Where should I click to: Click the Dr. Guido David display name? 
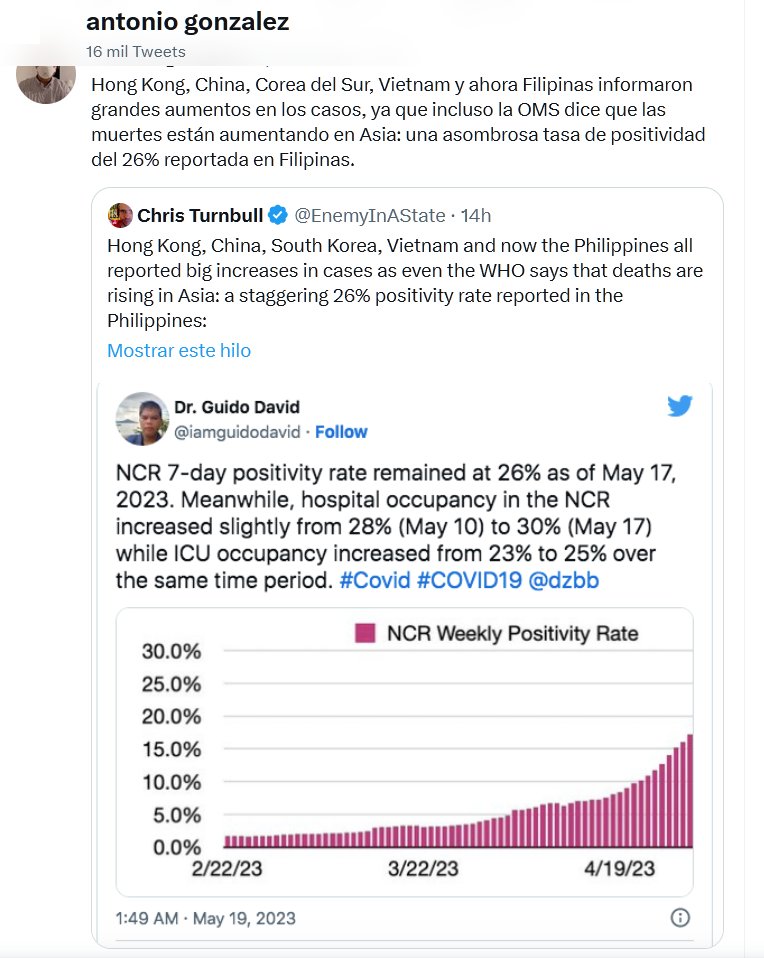(x=237, y=407)
